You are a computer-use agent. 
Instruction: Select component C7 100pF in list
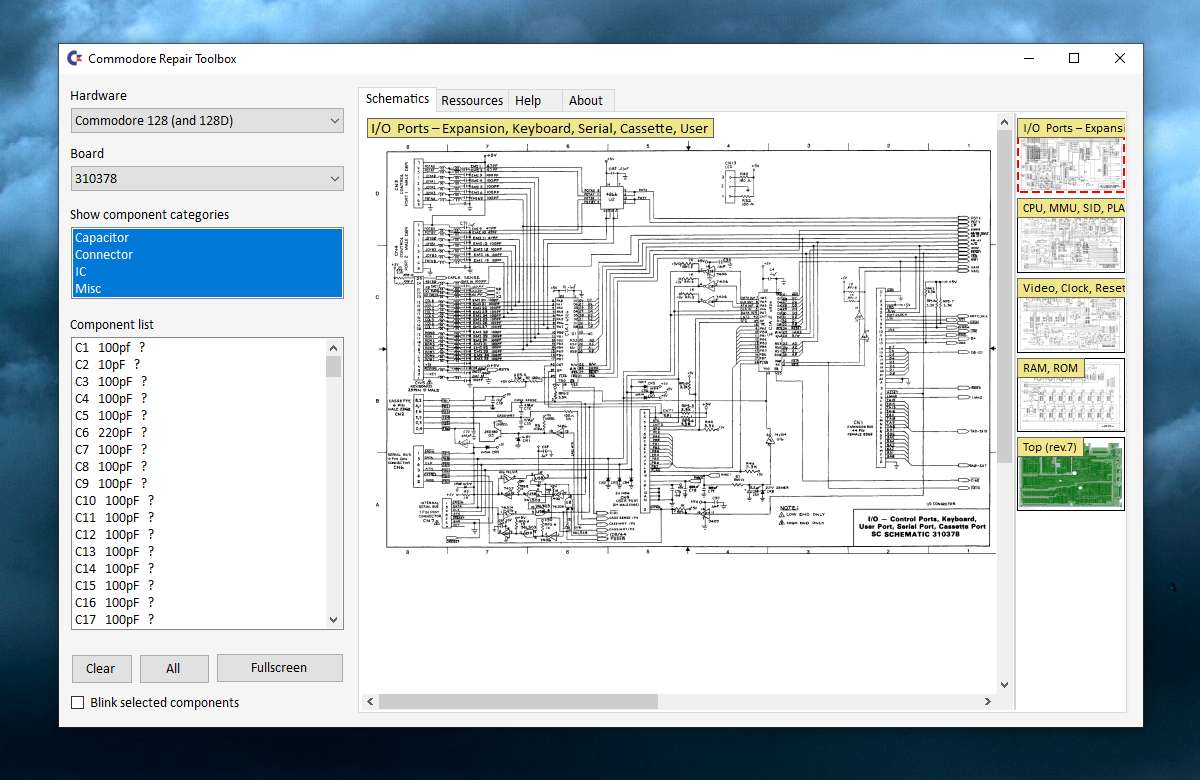(199, 450)
